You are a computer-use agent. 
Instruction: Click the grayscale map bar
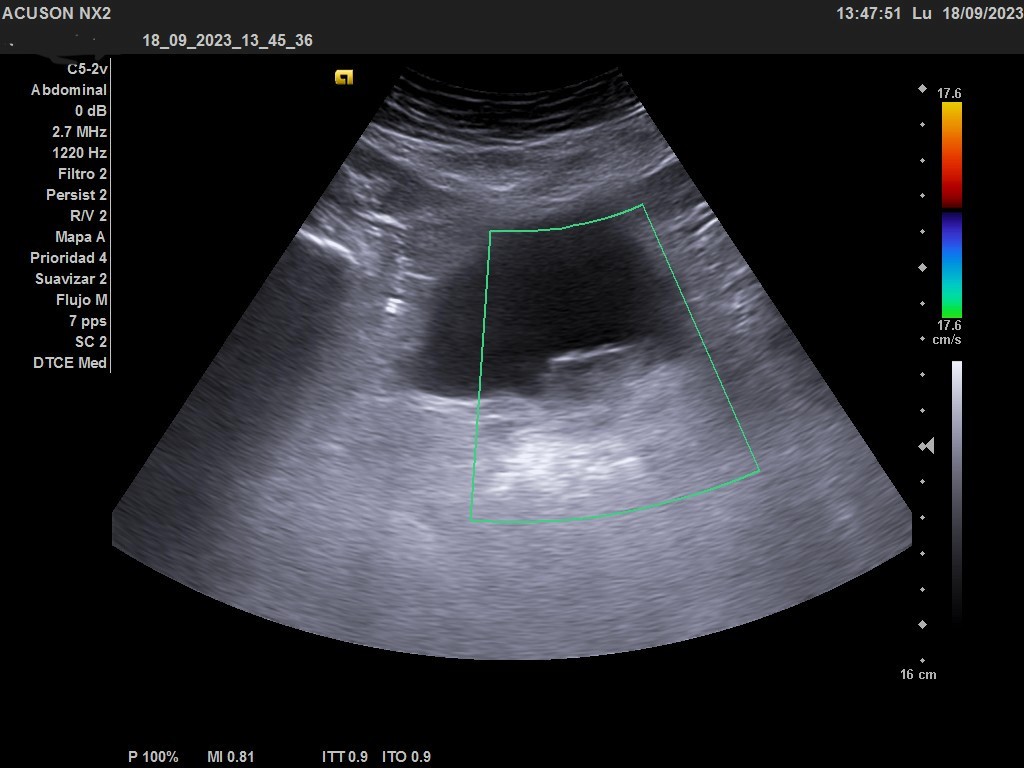[x=957, y=490]
